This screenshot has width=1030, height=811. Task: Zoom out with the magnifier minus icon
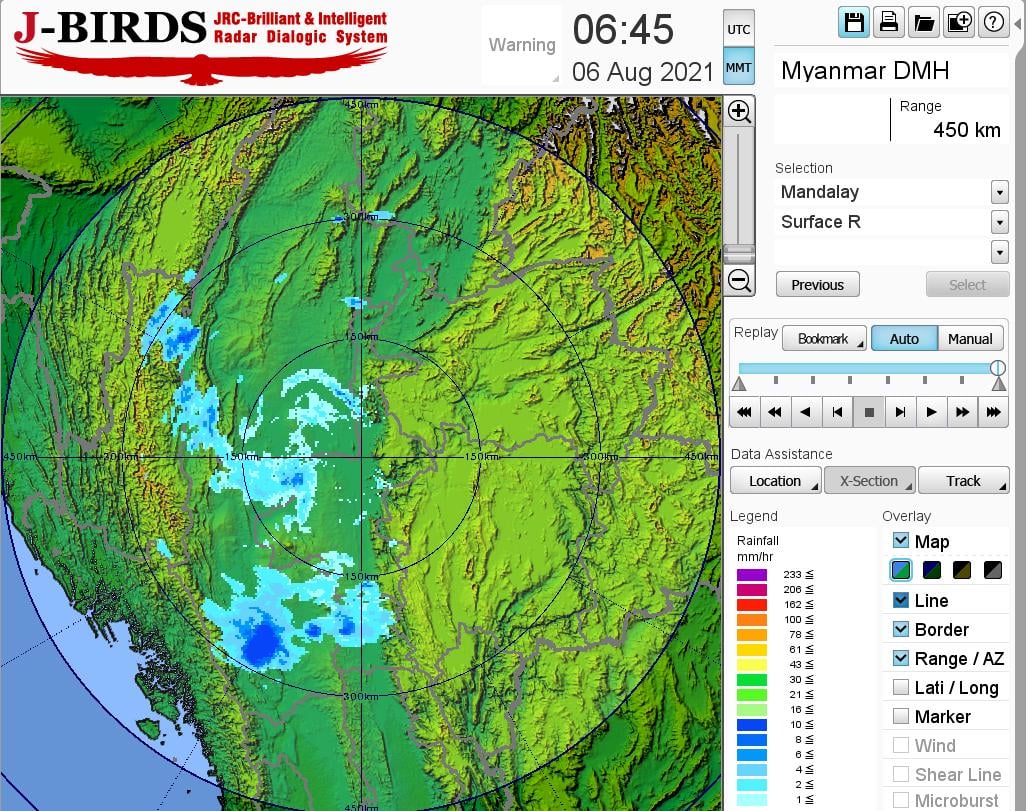pos(739,281)
